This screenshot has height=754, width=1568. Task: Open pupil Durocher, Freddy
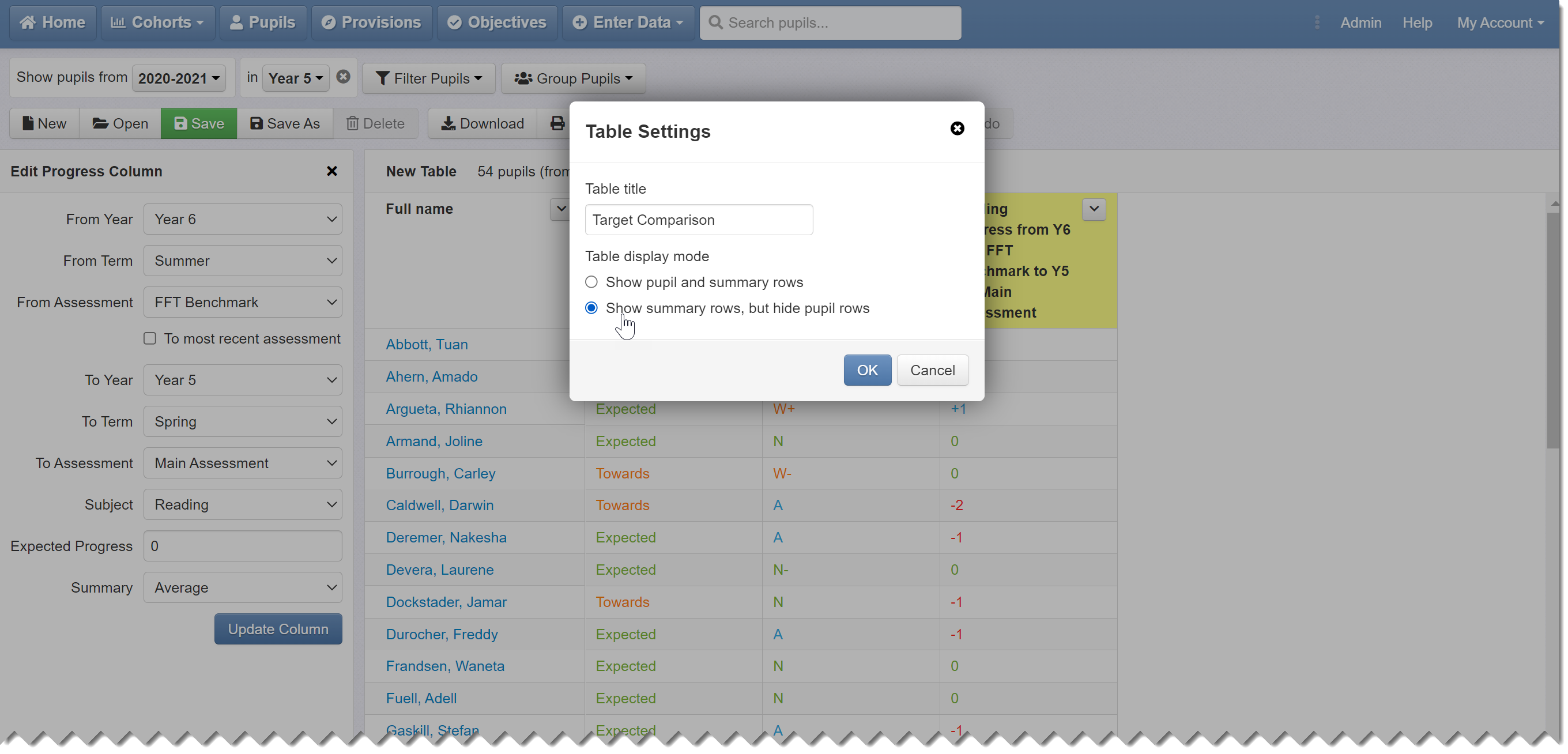[x=442, y=634]
